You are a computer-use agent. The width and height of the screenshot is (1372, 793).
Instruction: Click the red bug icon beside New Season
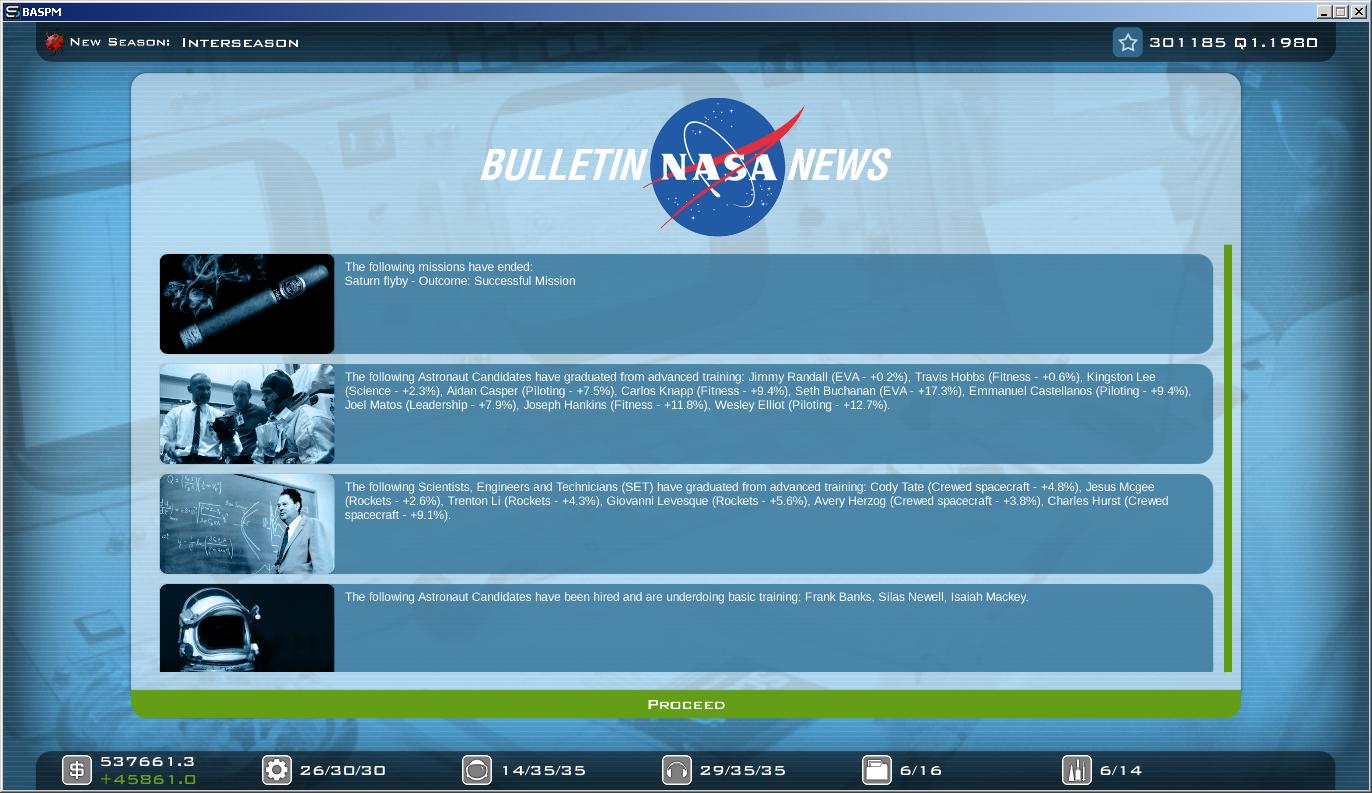click(x=54, y=42)
